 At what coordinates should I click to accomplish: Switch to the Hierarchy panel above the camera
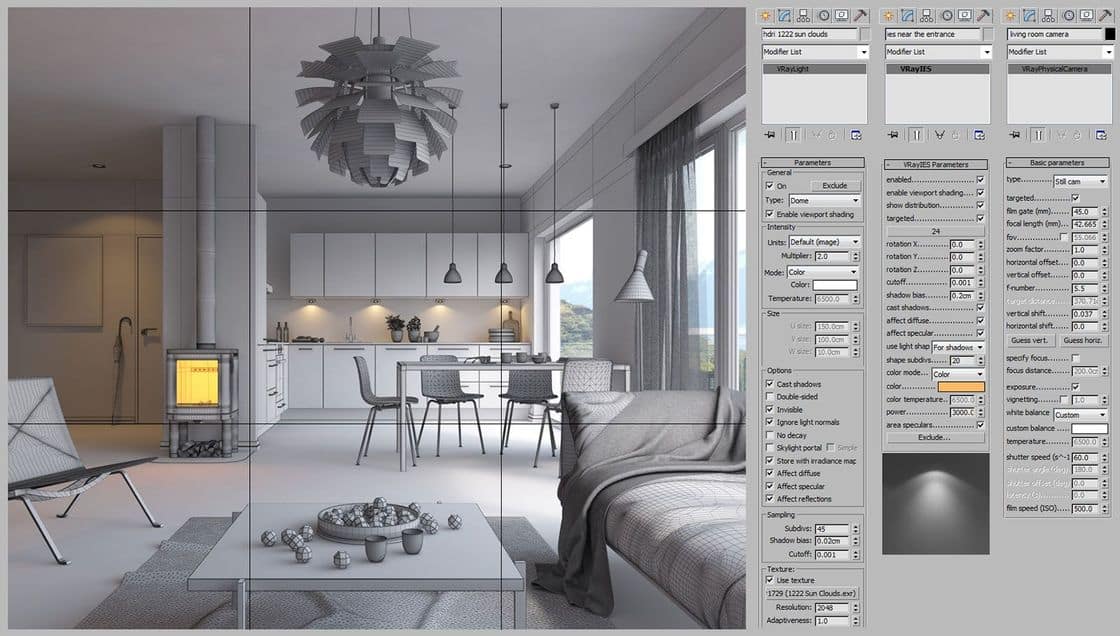[x=1048, y=14]
